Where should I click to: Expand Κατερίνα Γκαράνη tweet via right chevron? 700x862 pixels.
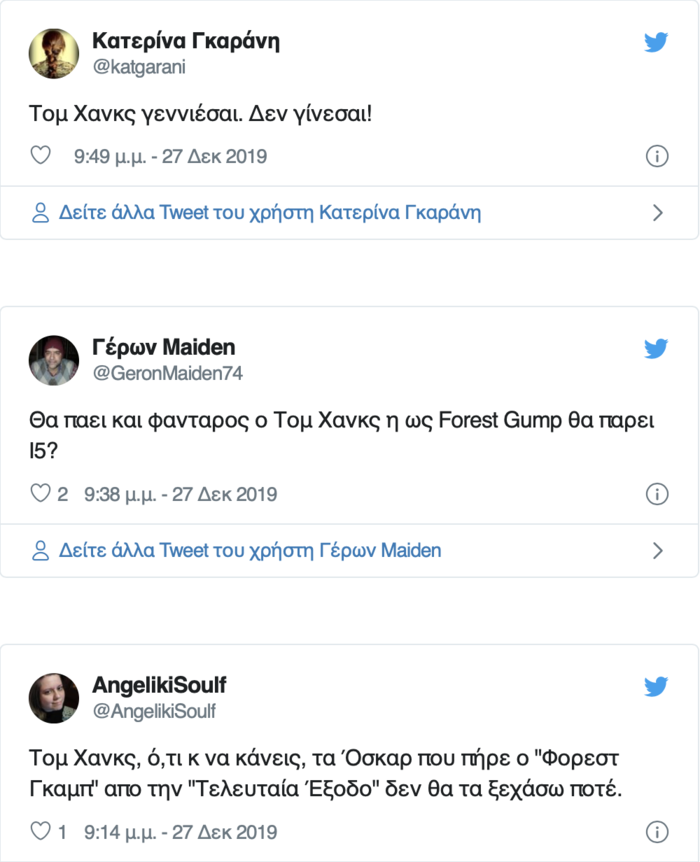(x=658, y=212)
